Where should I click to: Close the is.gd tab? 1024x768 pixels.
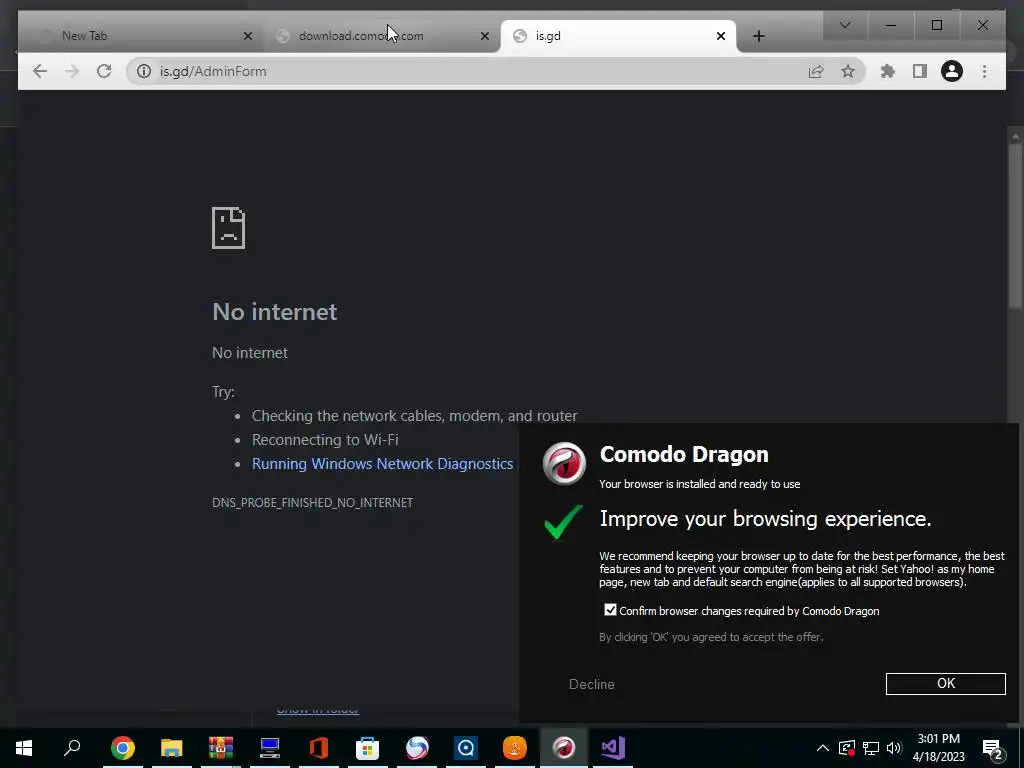pos(720,36)
